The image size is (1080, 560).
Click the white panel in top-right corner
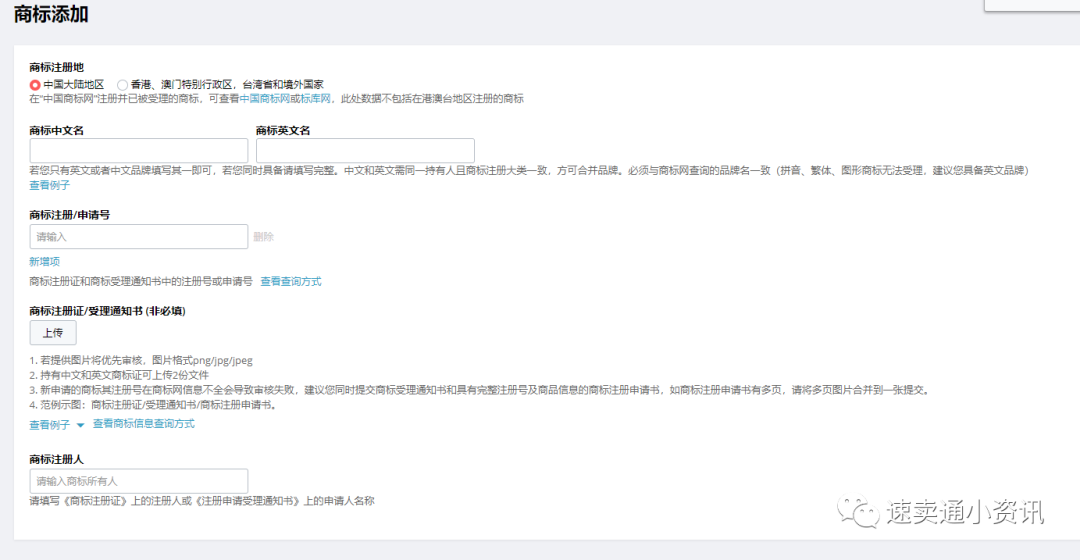[1031, 5]
